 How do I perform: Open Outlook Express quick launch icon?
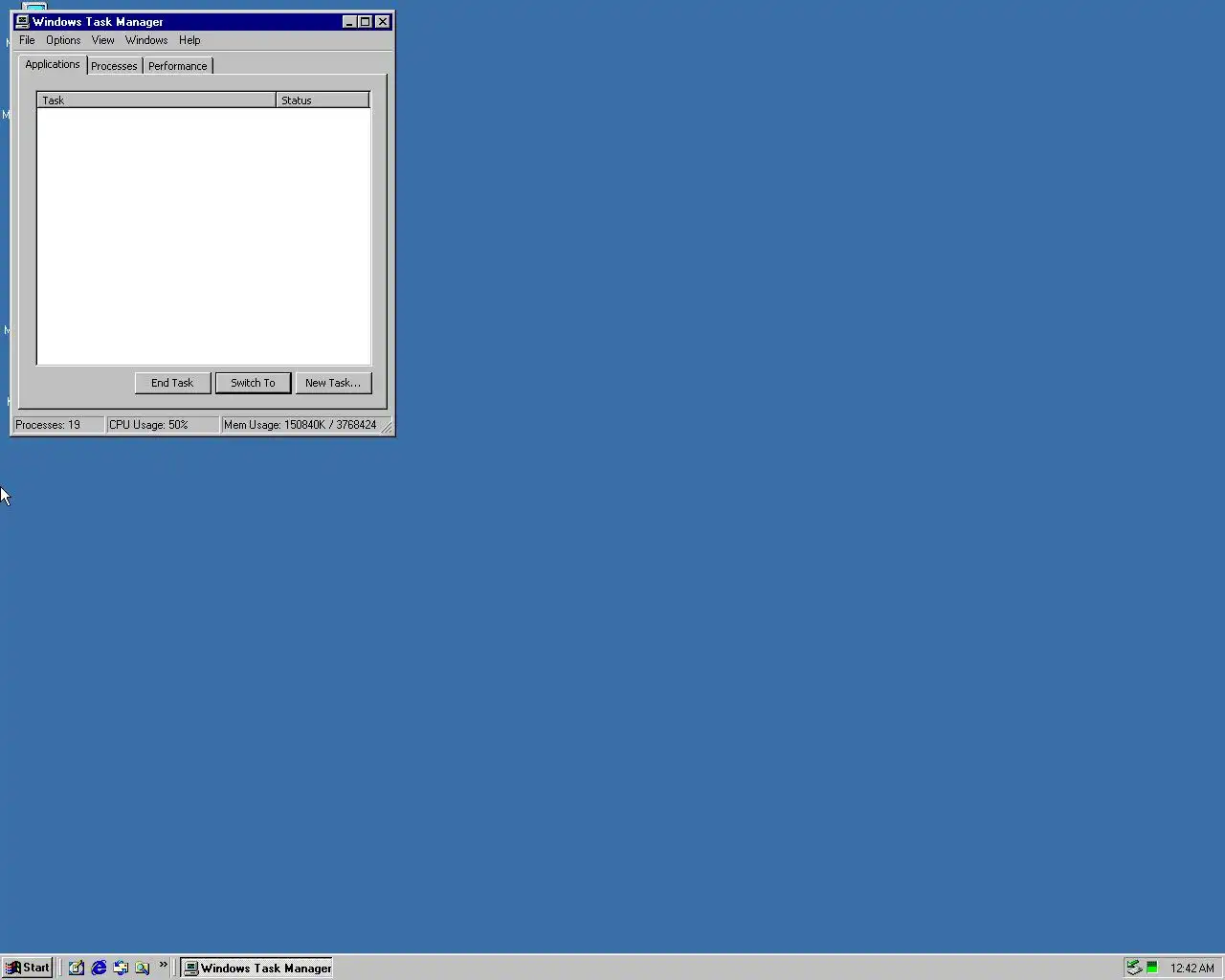pos(121,968)
